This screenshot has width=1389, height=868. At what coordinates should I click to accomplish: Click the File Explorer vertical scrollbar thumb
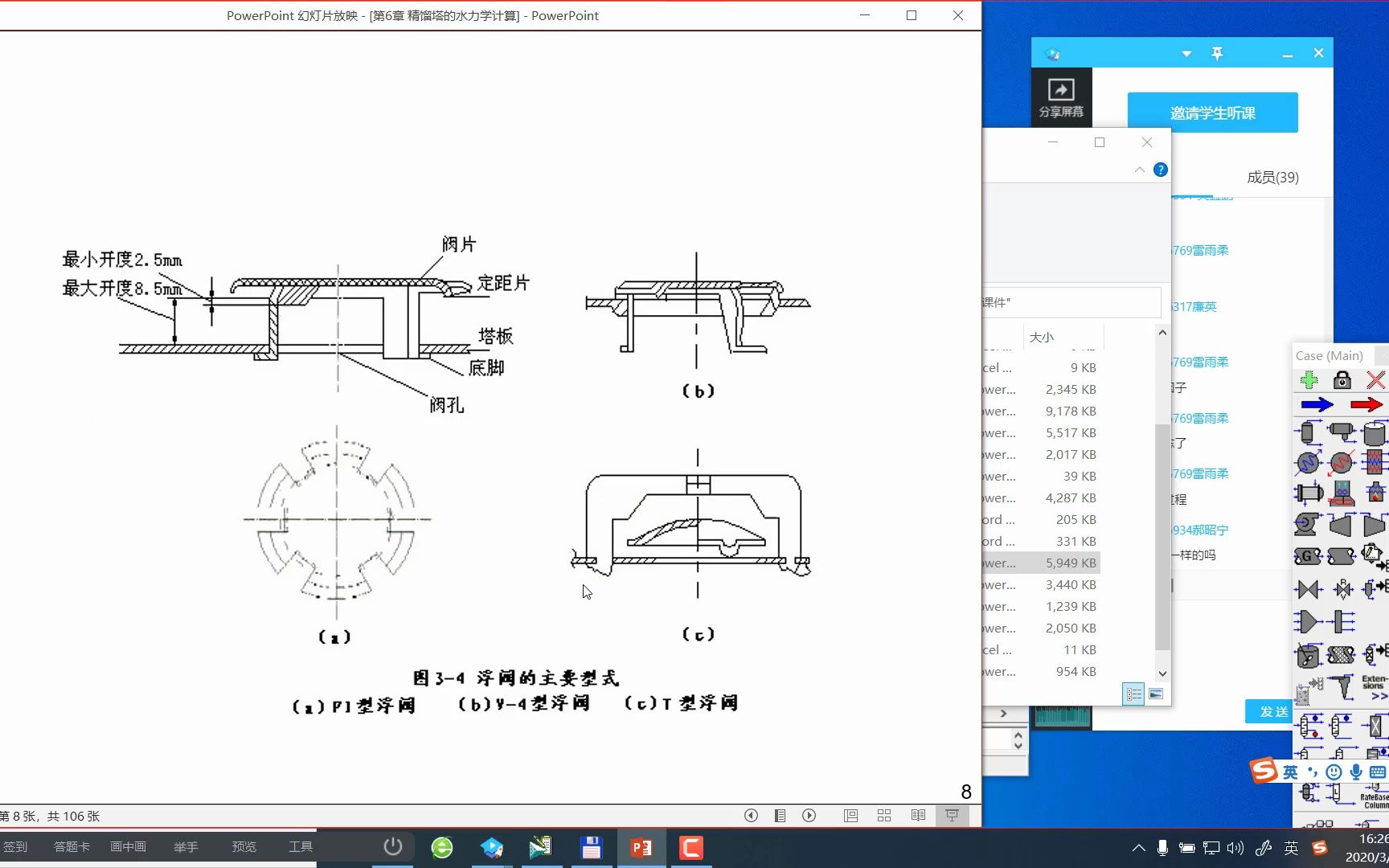(1162, 536)
